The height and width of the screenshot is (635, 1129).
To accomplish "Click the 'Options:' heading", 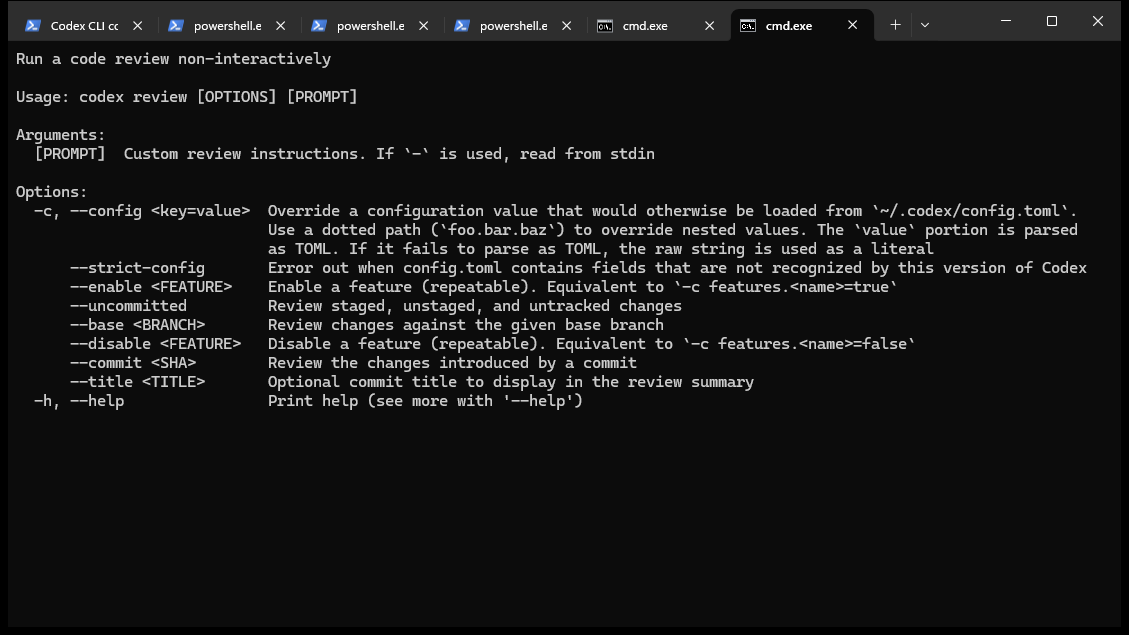I will pos(52,192).
